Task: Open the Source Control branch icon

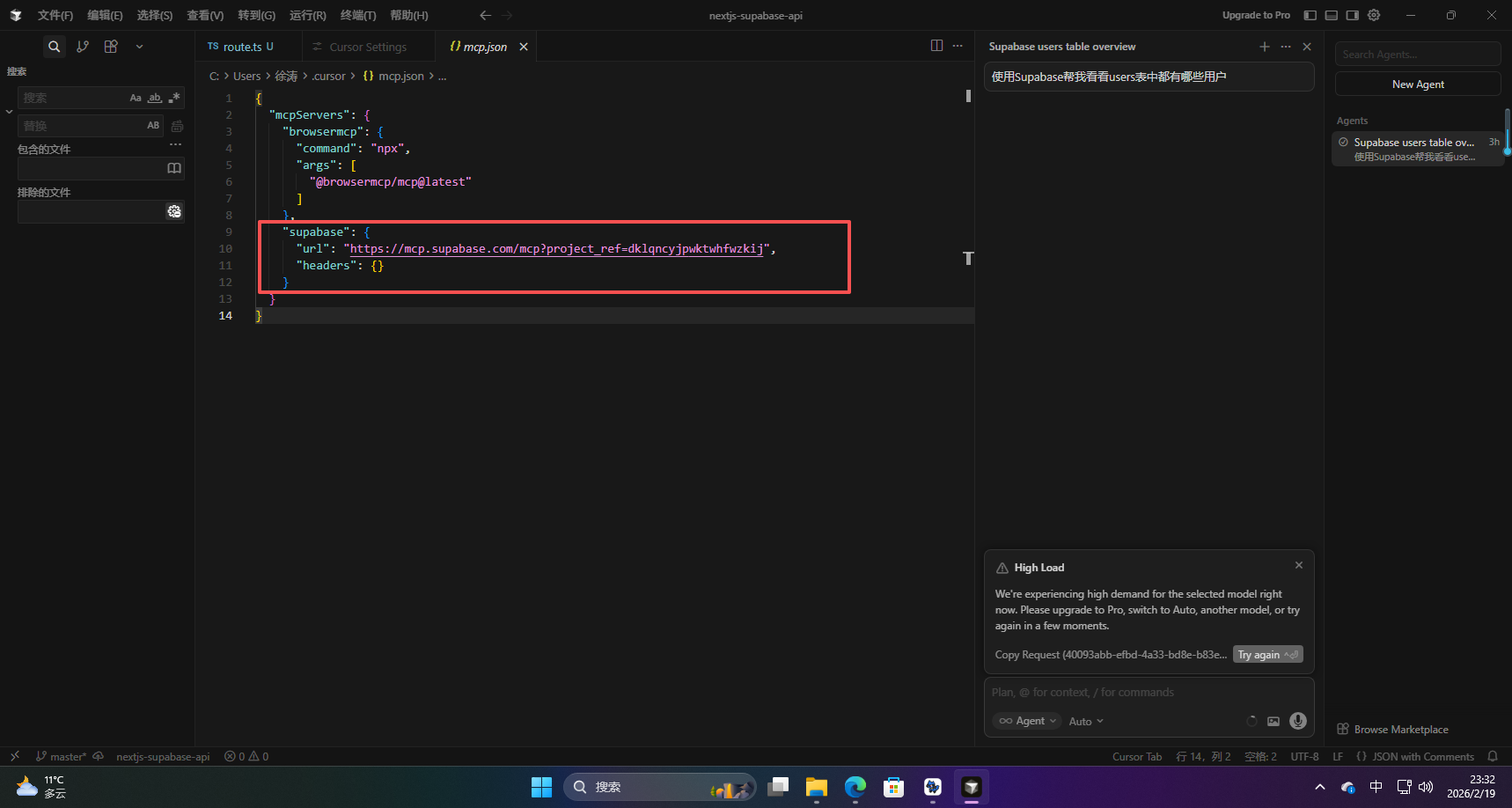Action: 83,47
